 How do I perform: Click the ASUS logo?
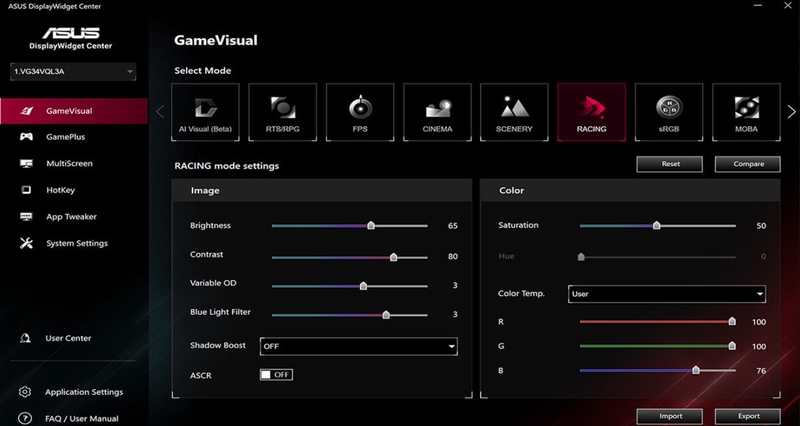(x=71, y=33)
